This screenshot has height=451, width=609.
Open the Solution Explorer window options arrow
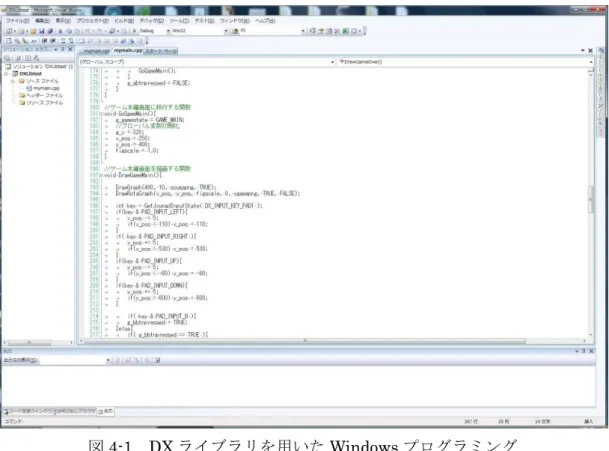[x=56, y=49]
